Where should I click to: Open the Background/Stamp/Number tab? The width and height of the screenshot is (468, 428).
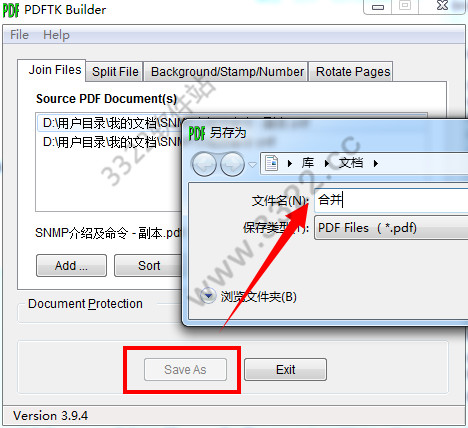pyautogui.click(x=227, y=72)
